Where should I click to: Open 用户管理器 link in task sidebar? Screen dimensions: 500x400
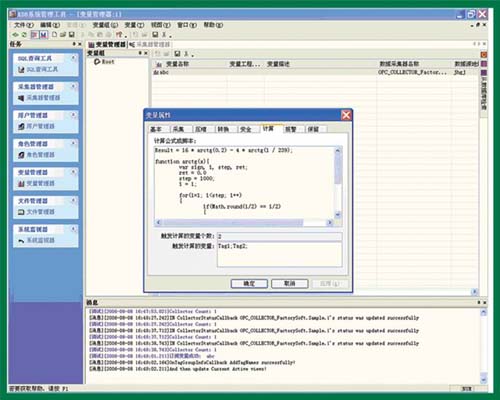[36, 126]
